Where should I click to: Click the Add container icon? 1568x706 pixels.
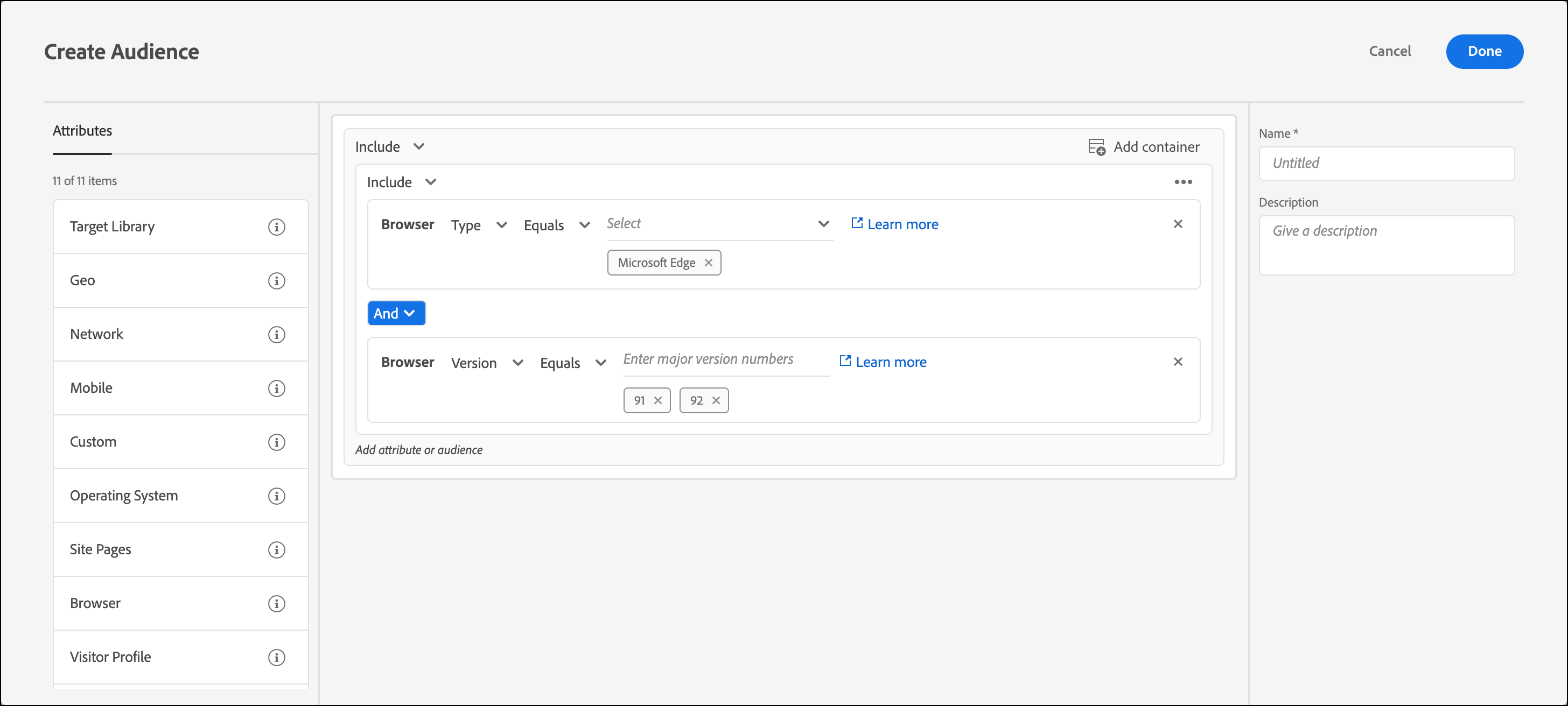click(x=1096, y=147)
